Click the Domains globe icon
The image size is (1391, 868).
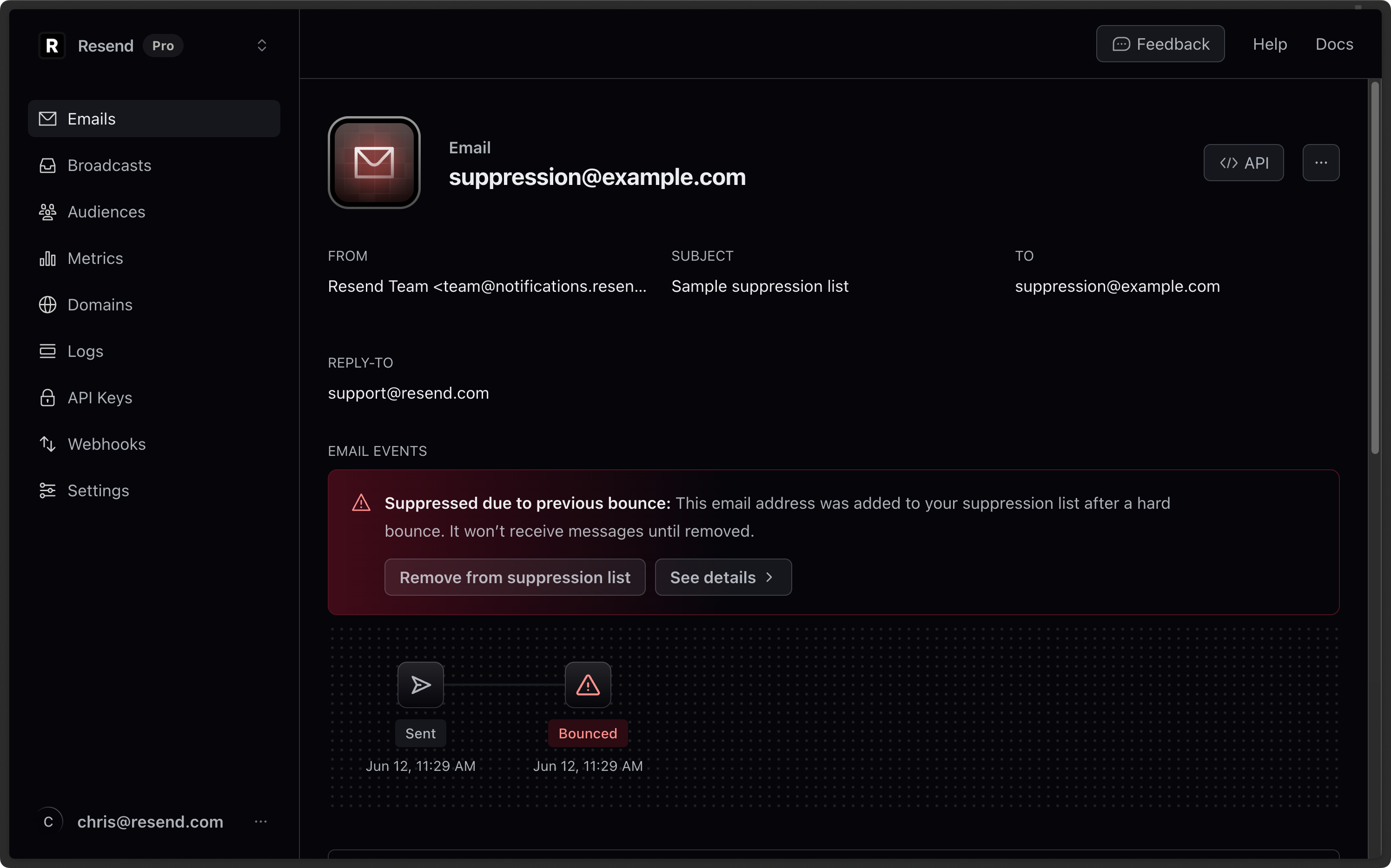pyautogui.click(x=48, y=305)
